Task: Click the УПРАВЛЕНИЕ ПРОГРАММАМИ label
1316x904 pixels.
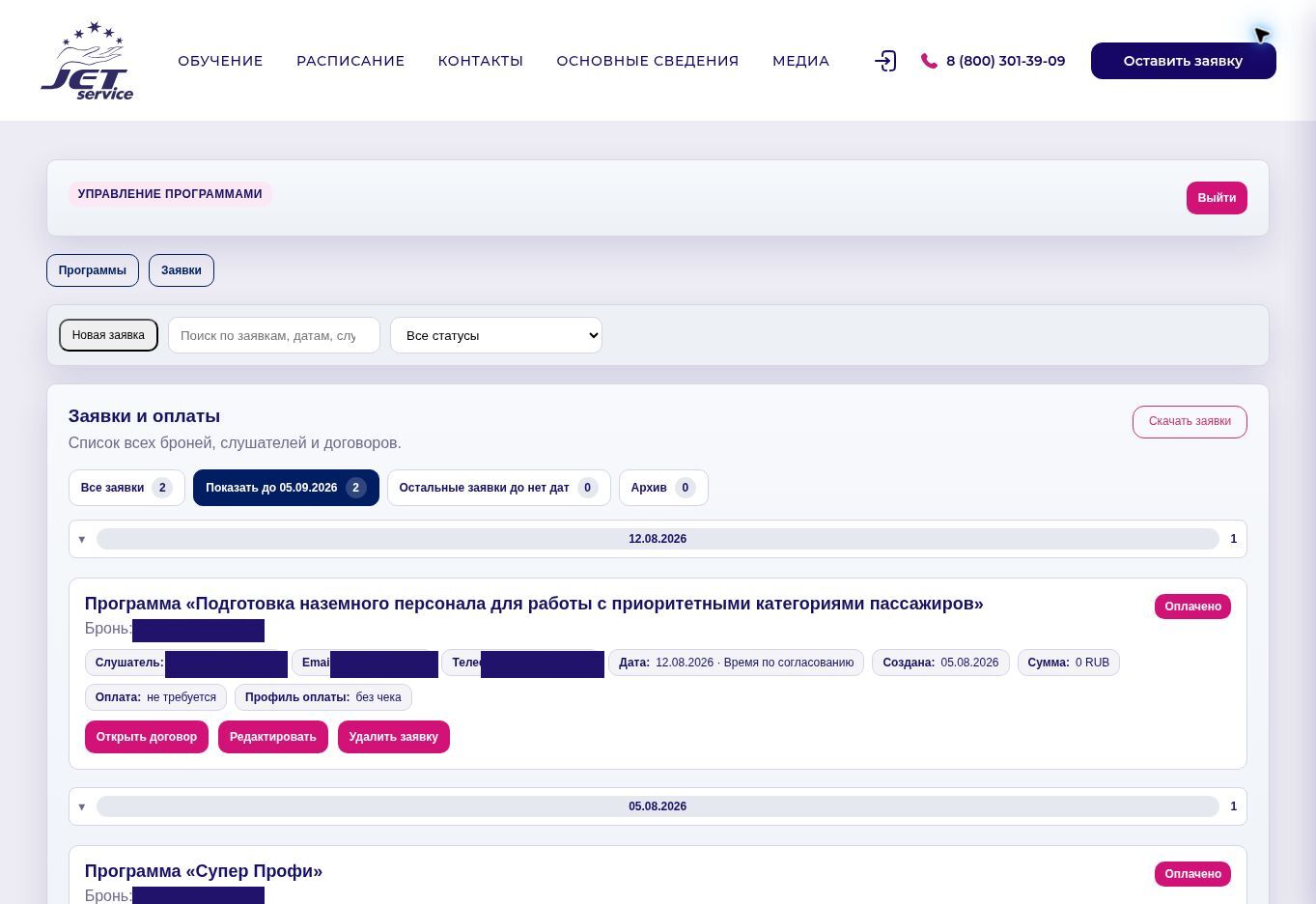Action: pyautogui.click(x=170, y=194)
